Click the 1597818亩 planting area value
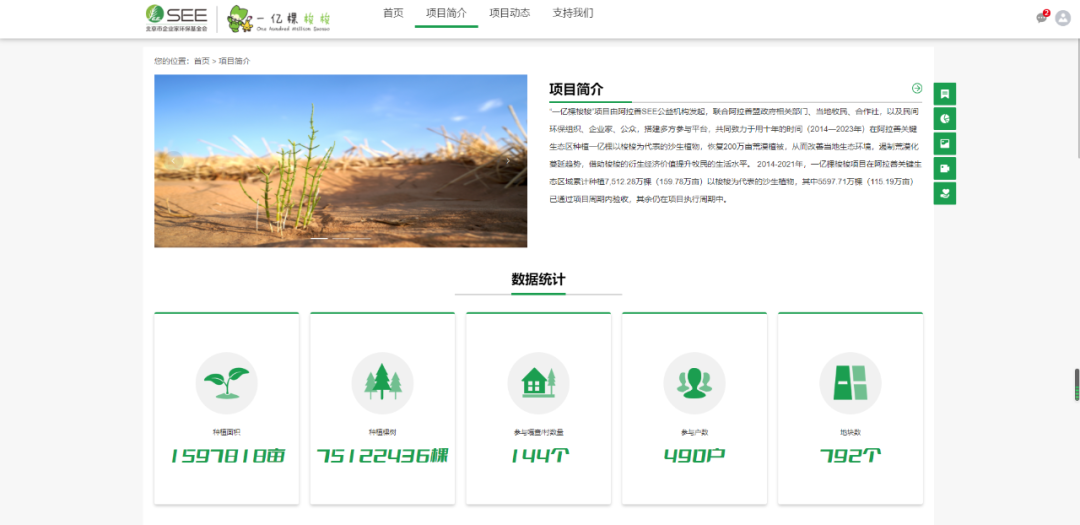Viewport: 1080px width, 525px height. click(x=227, y=455)
